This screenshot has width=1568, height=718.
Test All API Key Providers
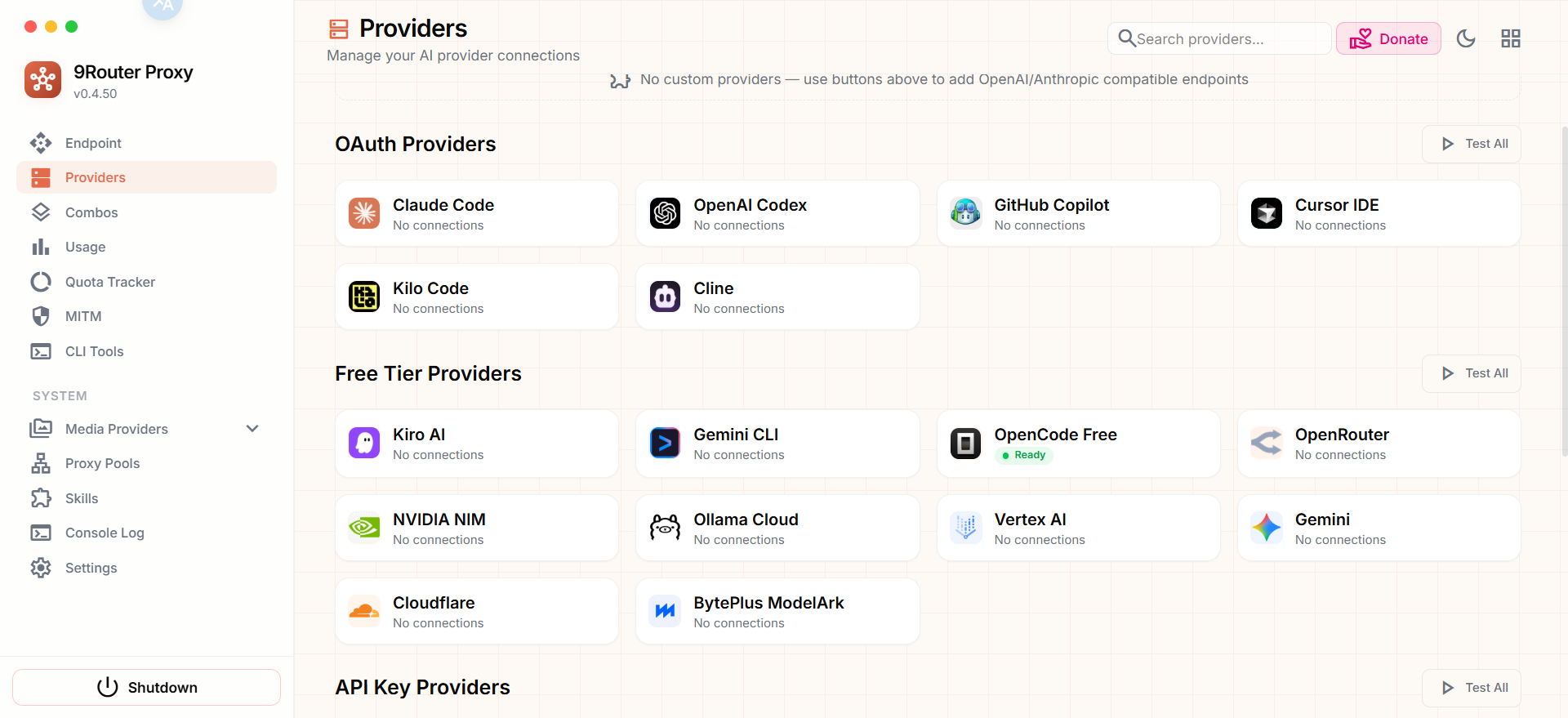[x=1472, y=688]
